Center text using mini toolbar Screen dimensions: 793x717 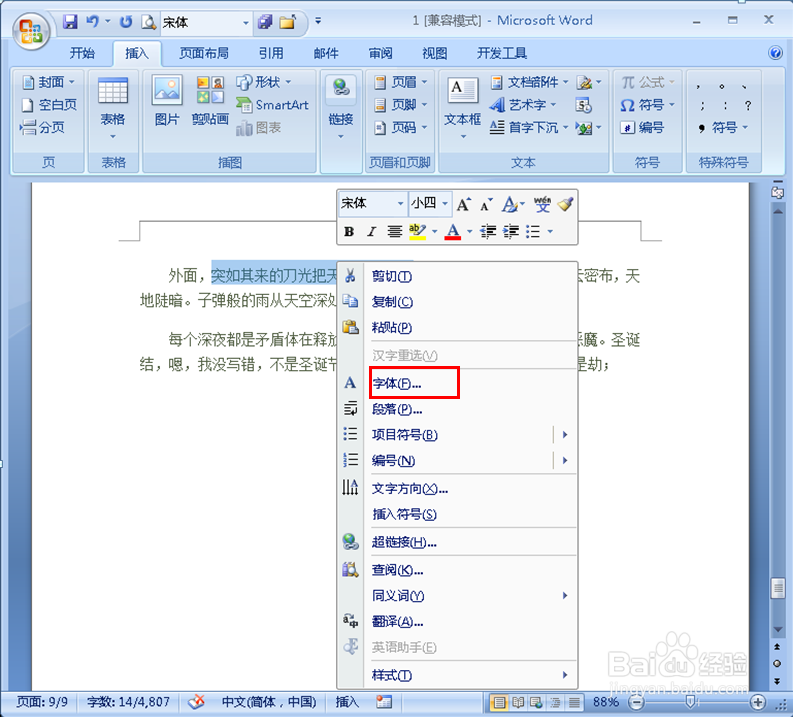point(394,232)
